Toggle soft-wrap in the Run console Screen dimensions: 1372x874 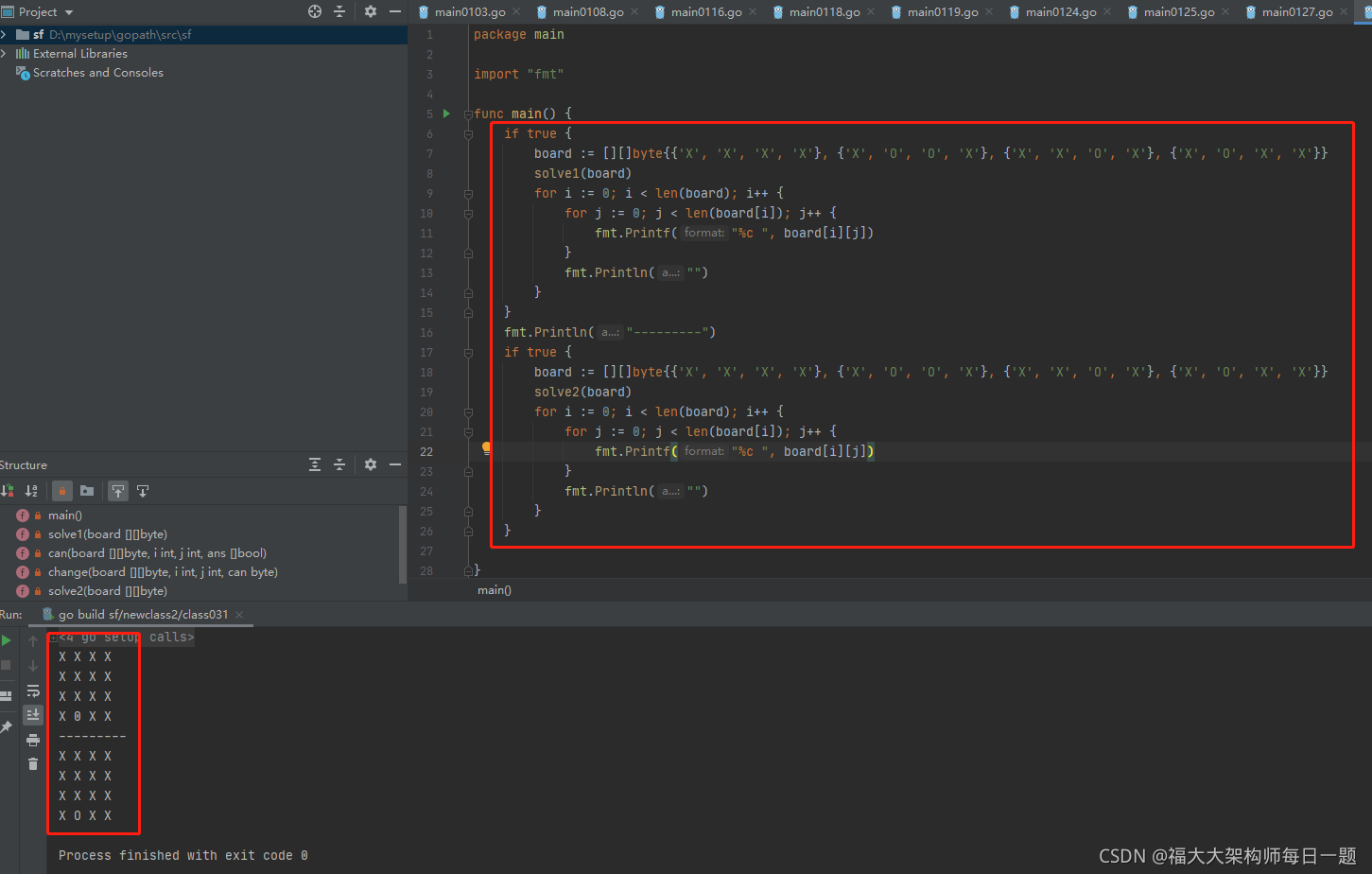(33, 690)
